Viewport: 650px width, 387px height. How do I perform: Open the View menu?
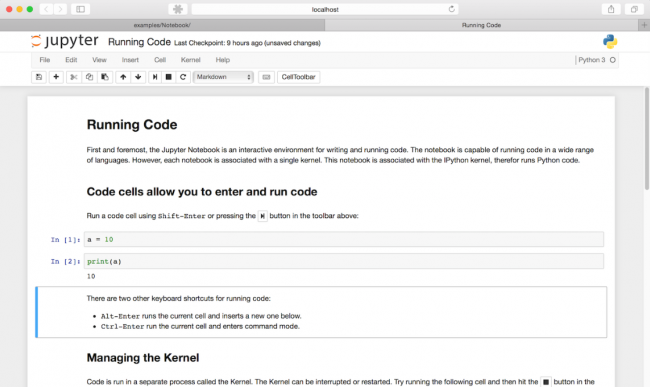[x=99, y=60]
